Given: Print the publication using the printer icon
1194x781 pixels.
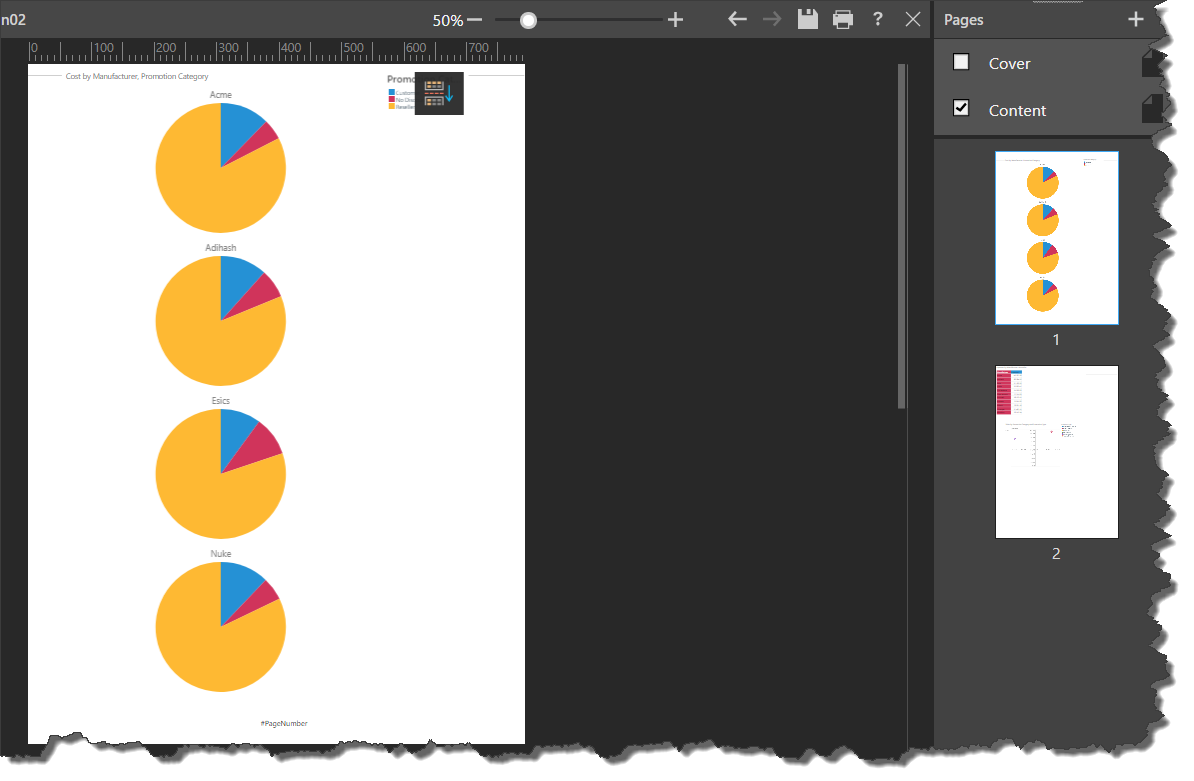Looking at the screenshot, I should (x=843, y=19).
